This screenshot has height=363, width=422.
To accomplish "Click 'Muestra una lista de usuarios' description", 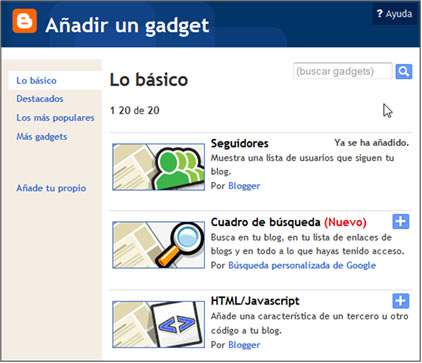I will pyautogui.click(x=302, y=165).
